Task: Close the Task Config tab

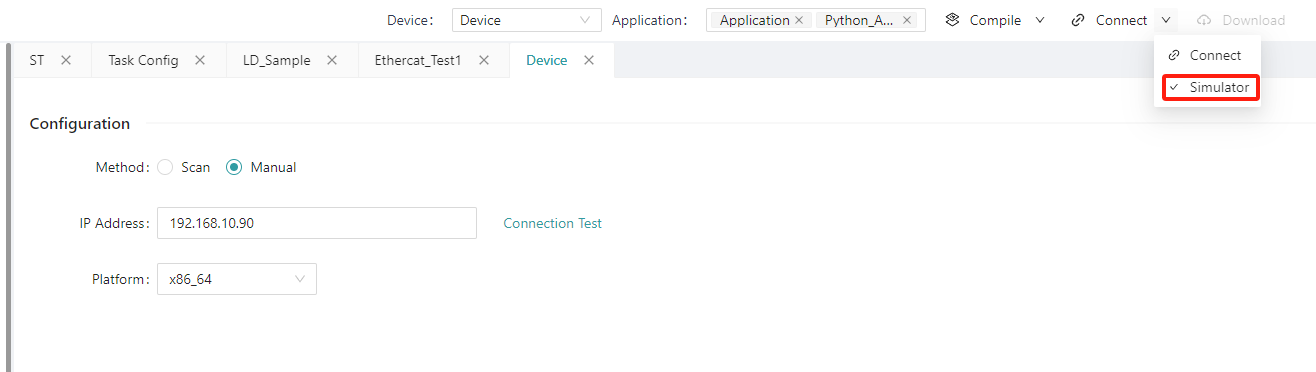Action: tap(200, 60)
